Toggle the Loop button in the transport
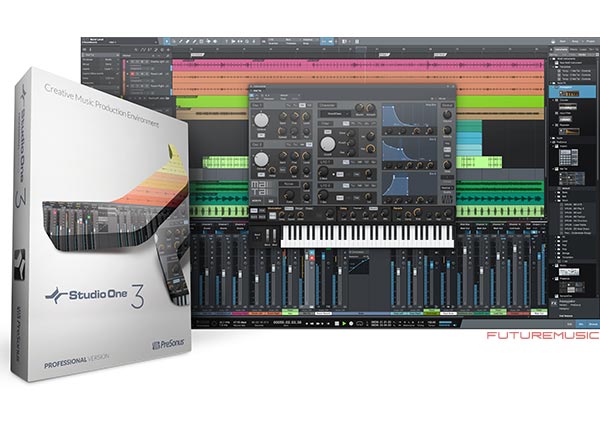The width and height of the screenshot is (600, 430). pos(360,324)
